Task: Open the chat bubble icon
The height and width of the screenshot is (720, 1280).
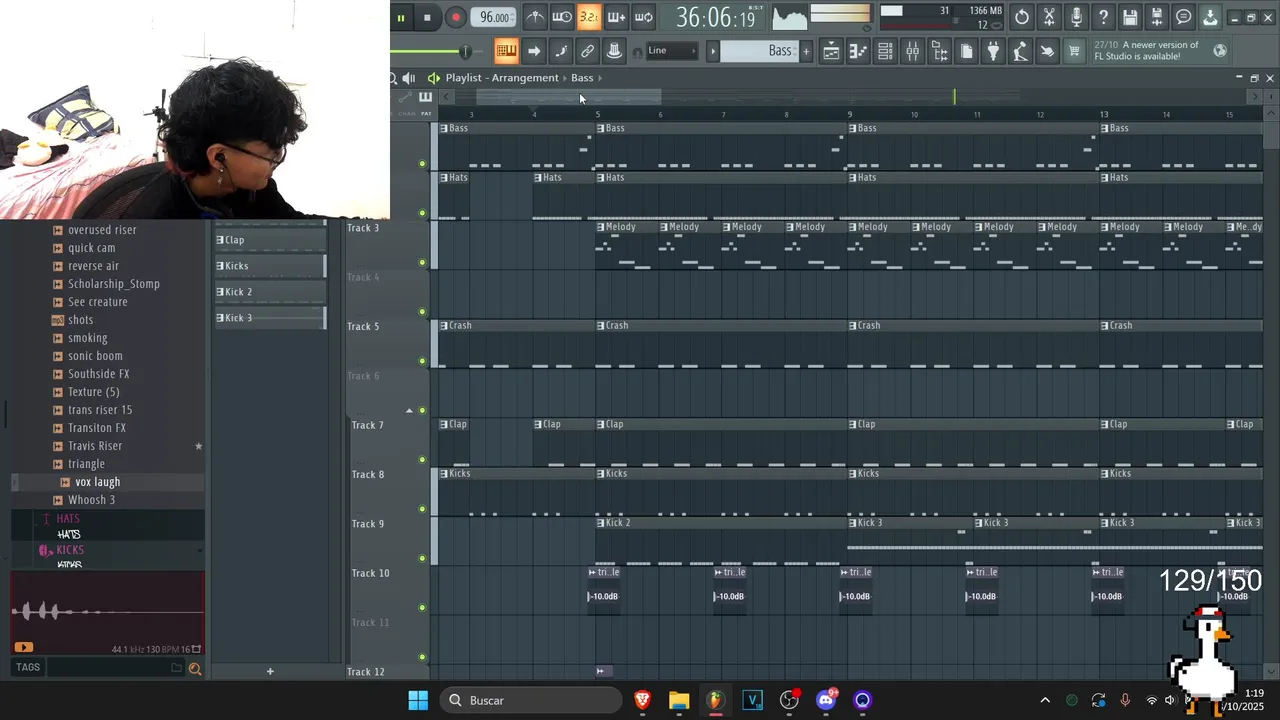Action: pyautogui.click(x=1184, y=17)
